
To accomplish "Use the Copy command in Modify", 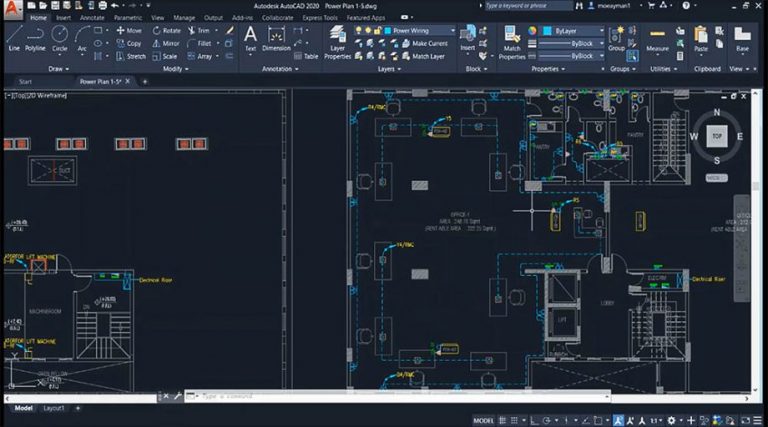I will pos(129,44).
